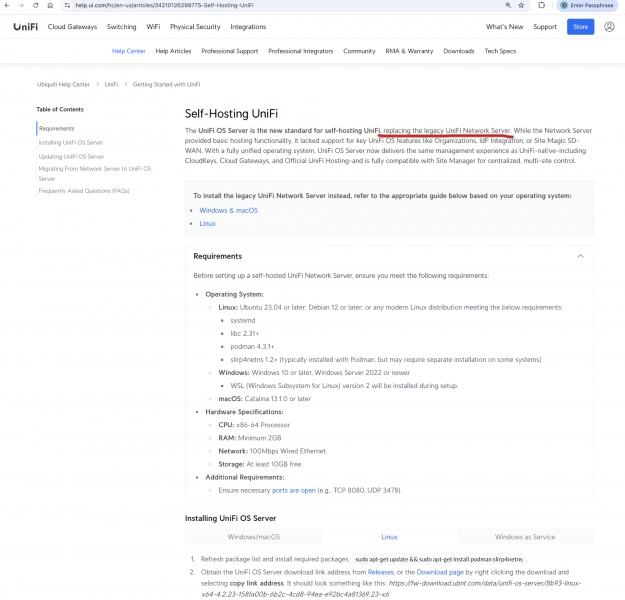The height and width of the screenshot is (600, 625).
Task: Open What's New link
Action: click(504, 27)
